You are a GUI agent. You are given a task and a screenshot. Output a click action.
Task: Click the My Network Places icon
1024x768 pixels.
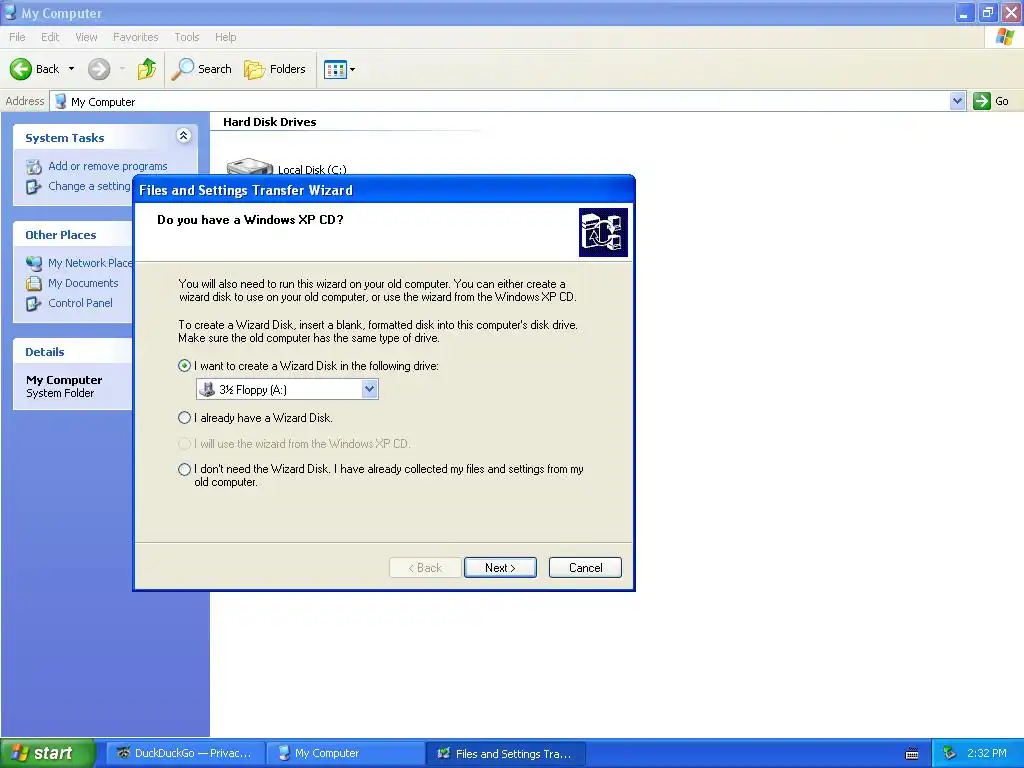pyautogui.click(x=34, y=263)
